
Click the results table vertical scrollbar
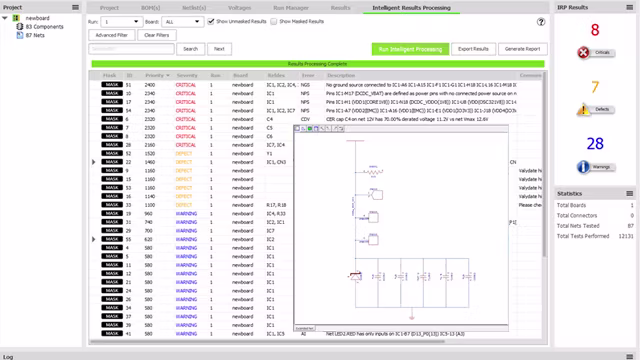tap(544, 164)
